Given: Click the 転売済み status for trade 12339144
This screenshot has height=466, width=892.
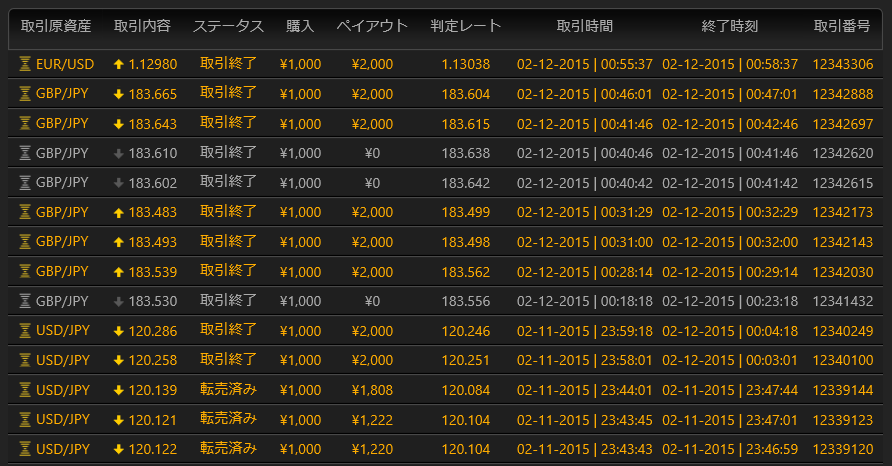Looking at the screenshot, I should [228, 391].
